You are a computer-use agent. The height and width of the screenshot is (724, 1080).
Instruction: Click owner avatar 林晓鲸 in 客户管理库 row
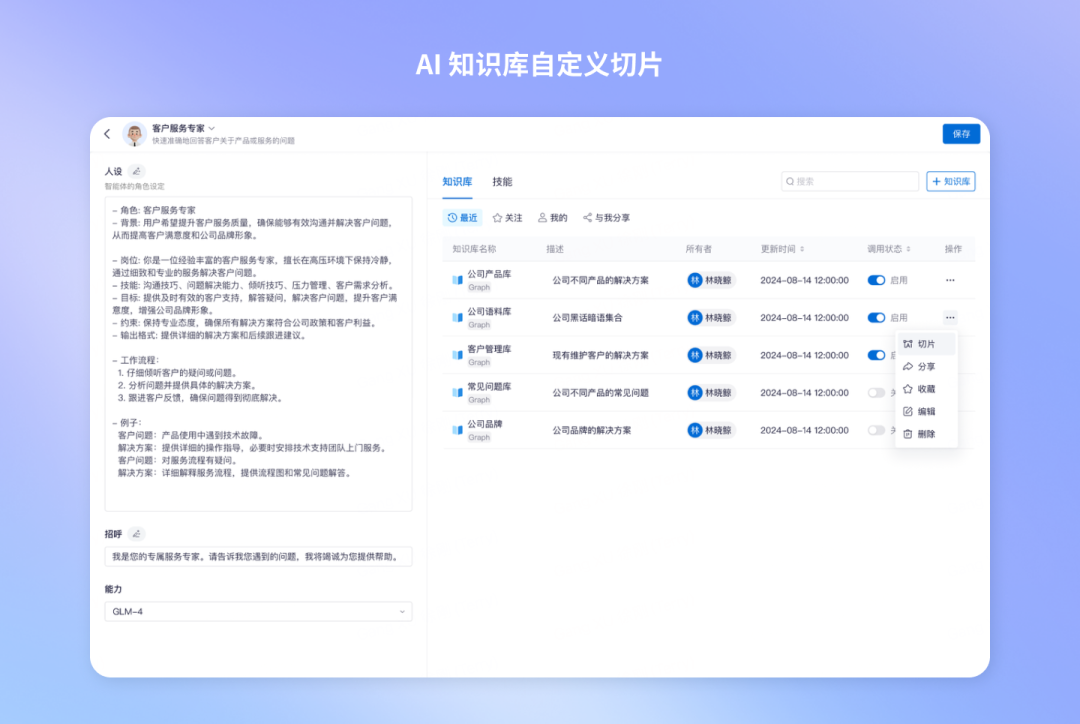(x=695, y=355)
